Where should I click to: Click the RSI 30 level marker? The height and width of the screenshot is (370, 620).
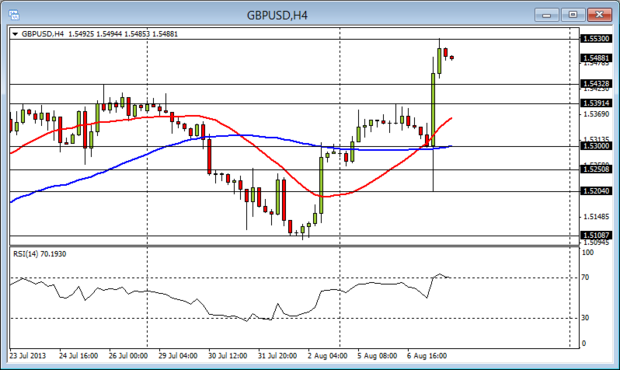[x=585, y=318]
